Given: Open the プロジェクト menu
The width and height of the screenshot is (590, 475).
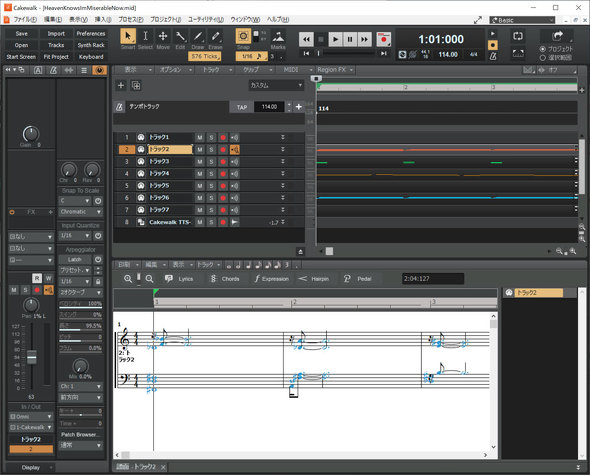Looking at the screenshot, I should (x=165, y=20).
